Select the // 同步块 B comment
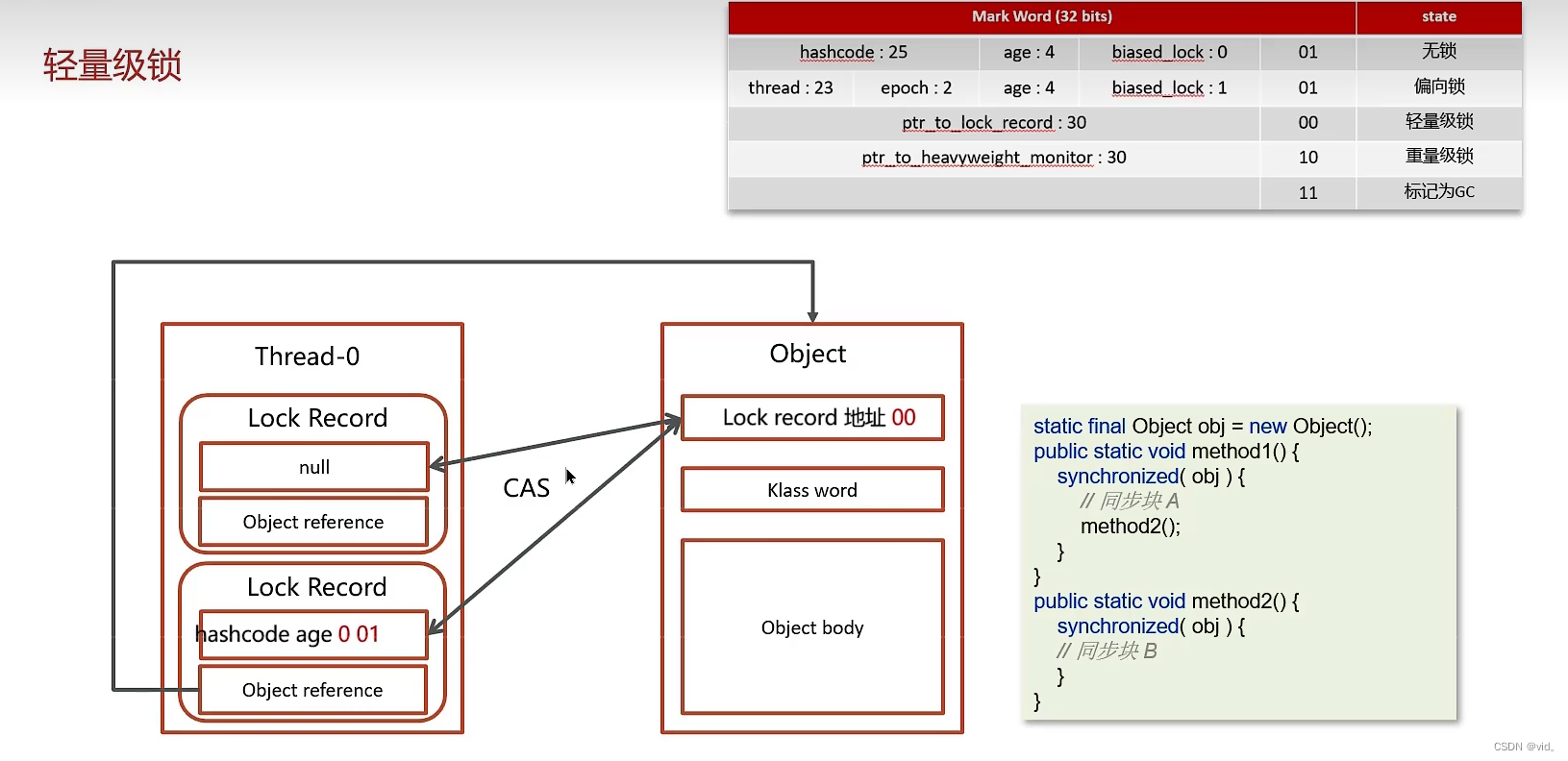 coord(1107,651)
